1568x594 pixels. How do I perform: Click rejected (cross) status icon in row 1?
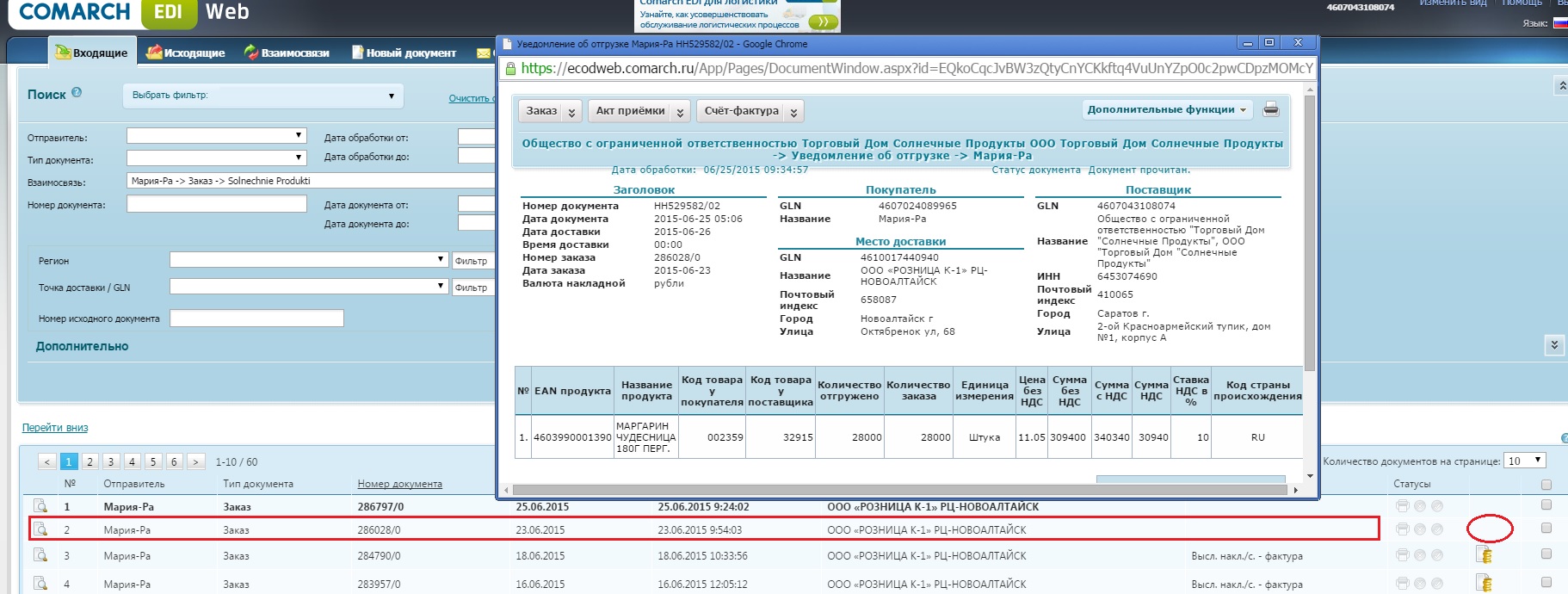pyautogui.click(x=1420, y=506)
